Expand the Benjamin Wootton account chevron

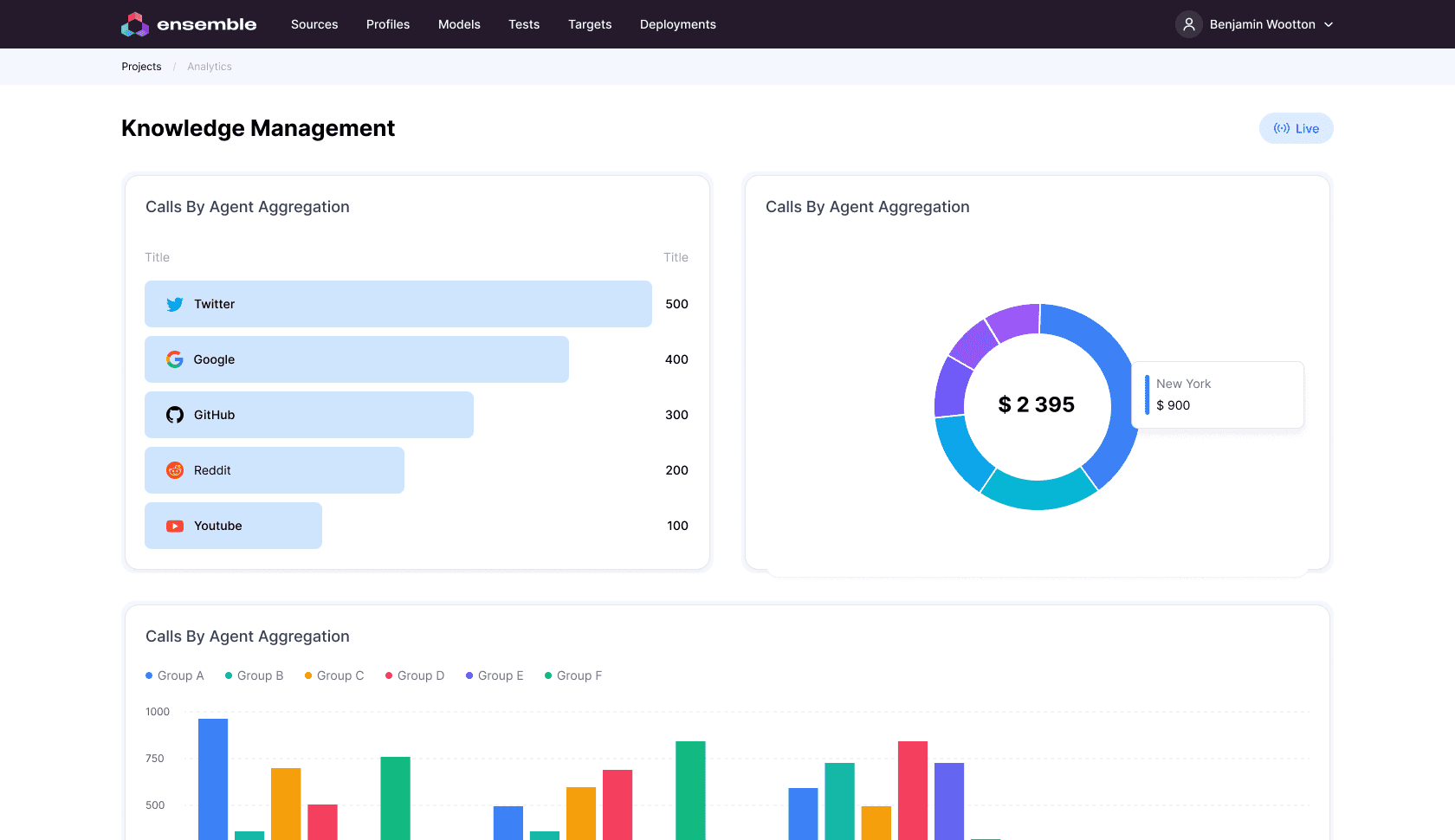tap(1329, 24)
